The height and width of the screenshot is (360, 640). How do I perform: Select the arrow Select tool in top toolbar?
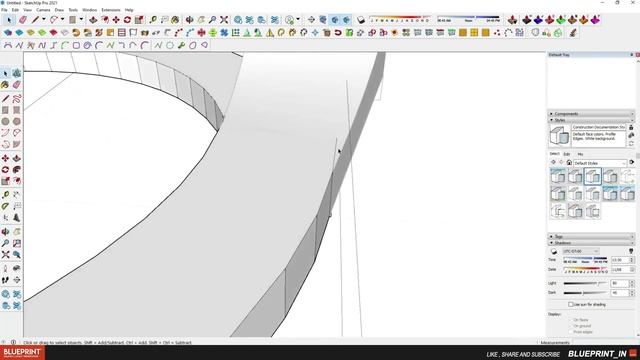pyautogui.click(x=9, y=20)
